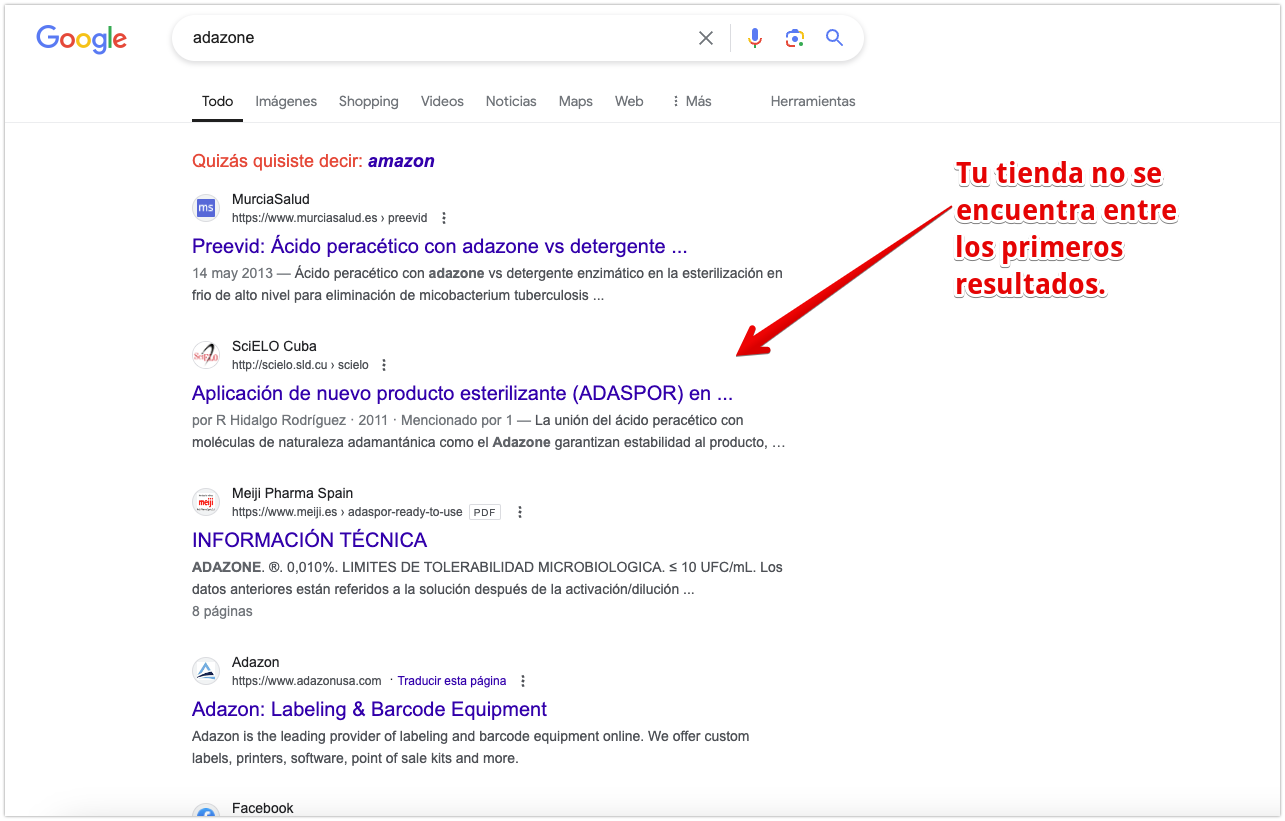
Task: Open the 'INFORMACIÓN TÉCNICA' result
Action: [x=309, y=540]
